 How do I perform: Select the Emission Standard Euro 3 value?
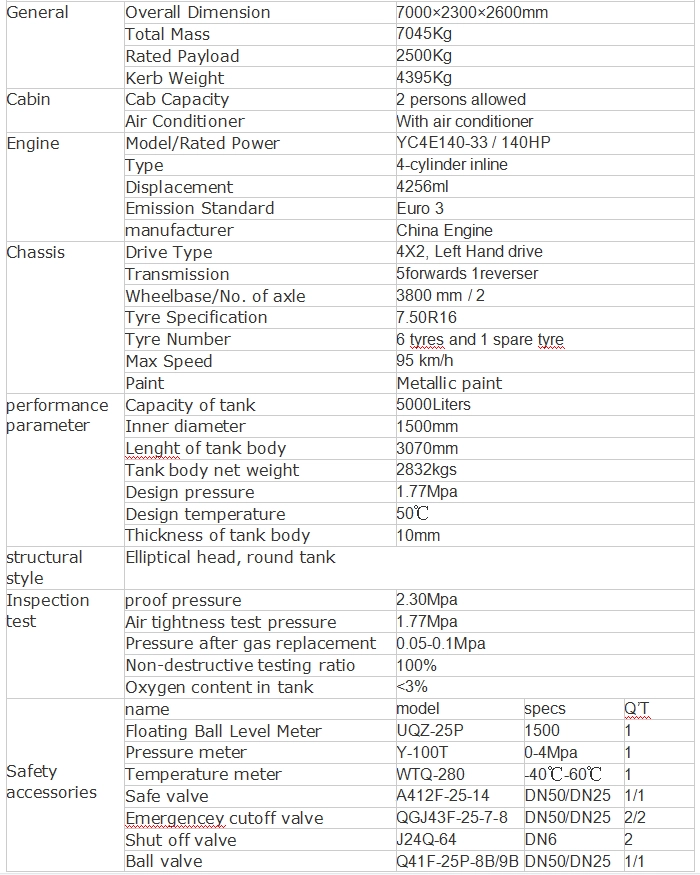point(420,208)
